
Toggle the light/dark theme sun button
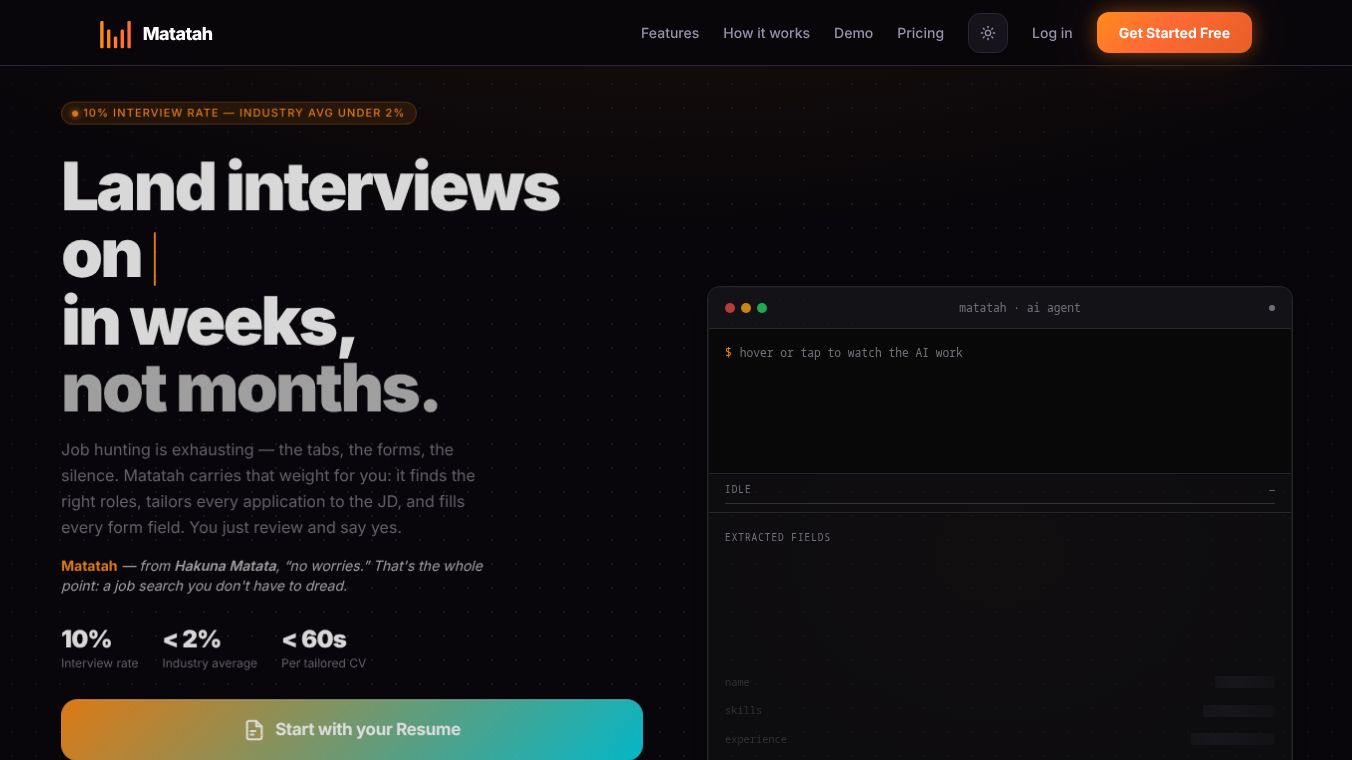(x=988, y=33)
